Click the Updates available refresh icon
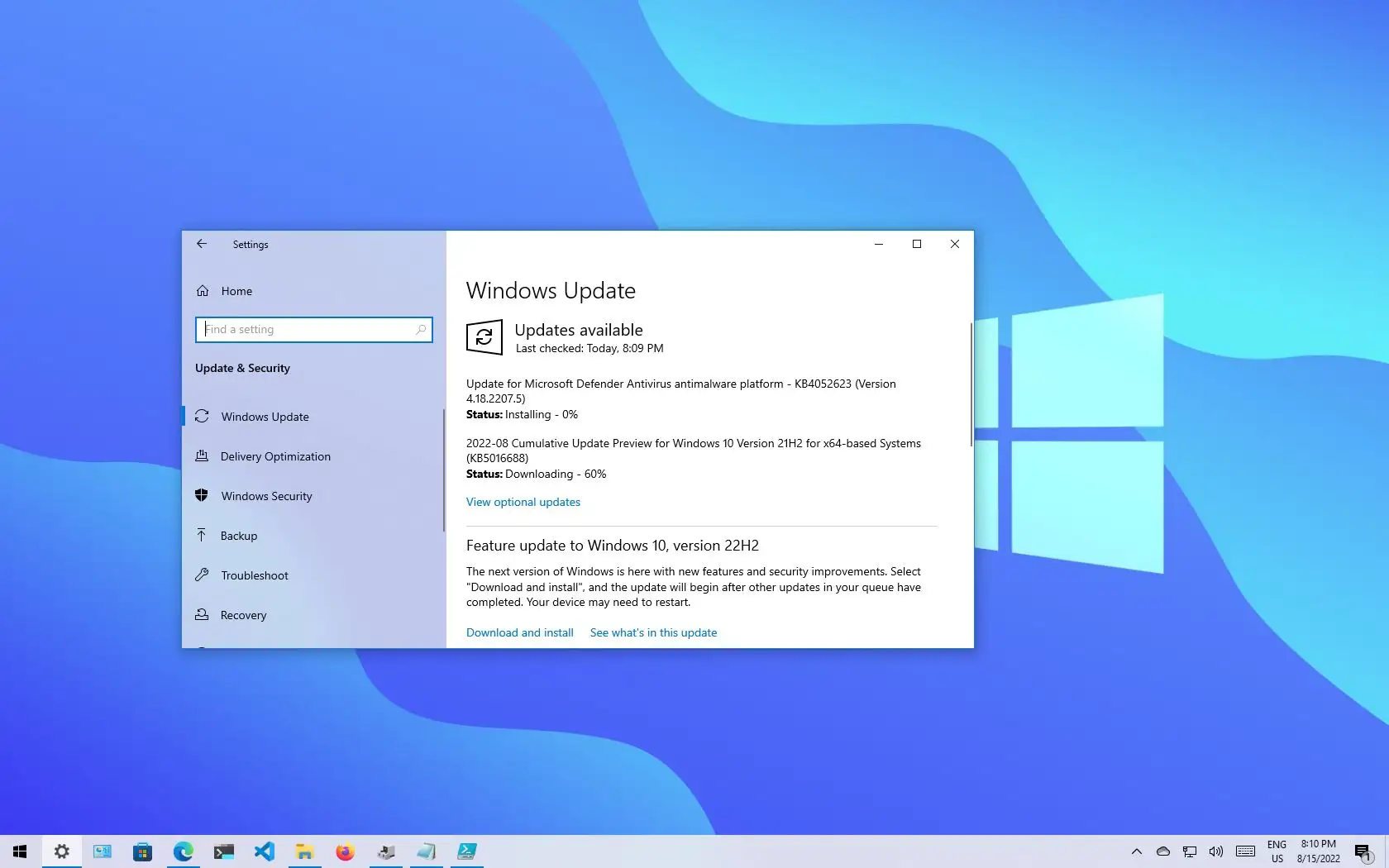 pyautogui.click(x=484, y=337)
